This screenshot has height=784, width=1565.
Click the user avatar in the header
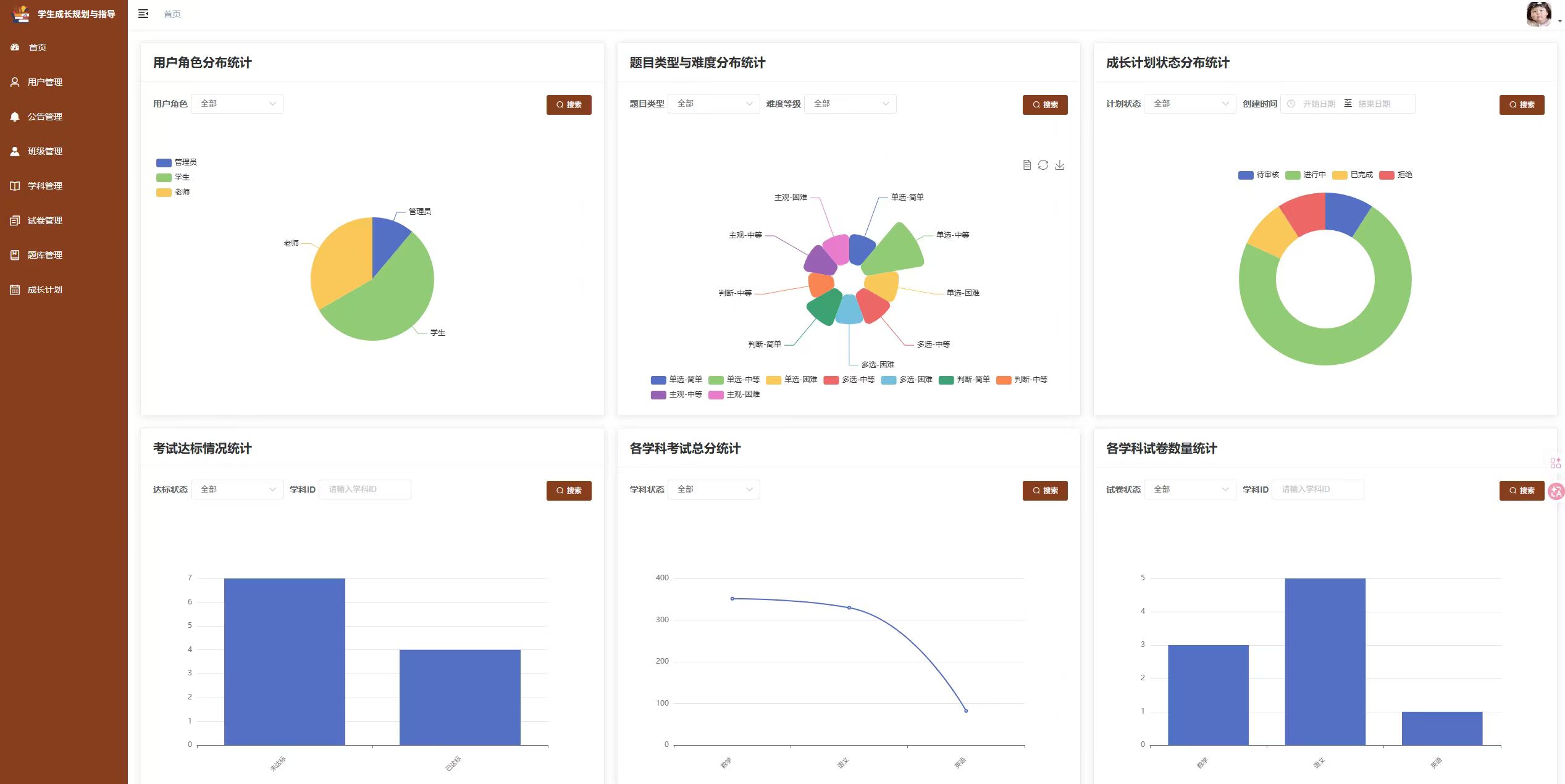click(1538, 14)
